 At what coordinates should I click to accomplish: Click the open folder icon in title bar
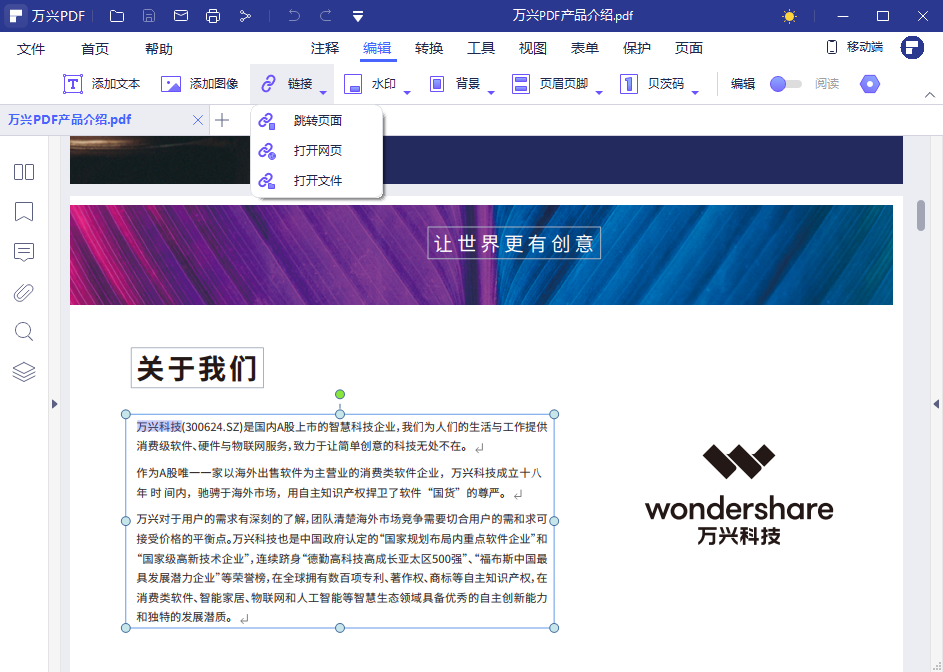[x=117, y=16]
